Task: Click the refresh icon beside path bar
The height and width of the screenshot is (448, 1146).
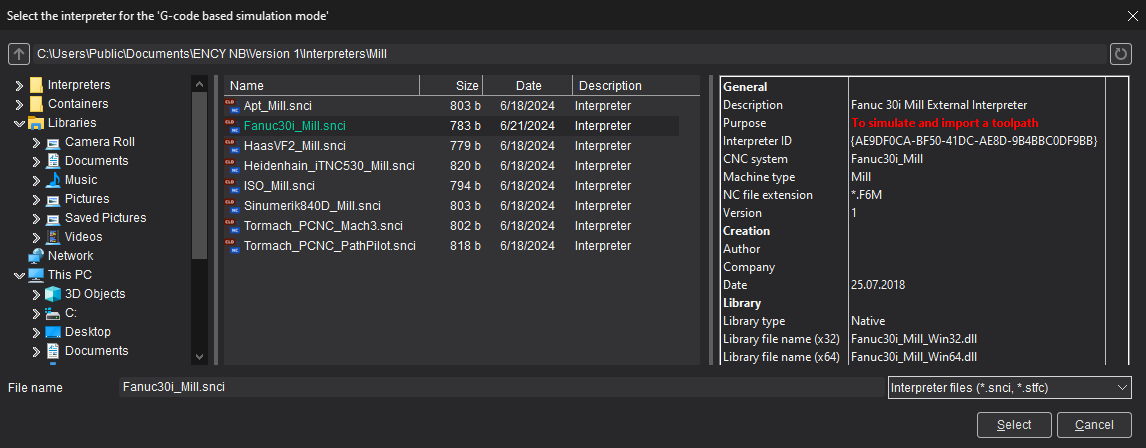Action: [x=1120, y=53]
